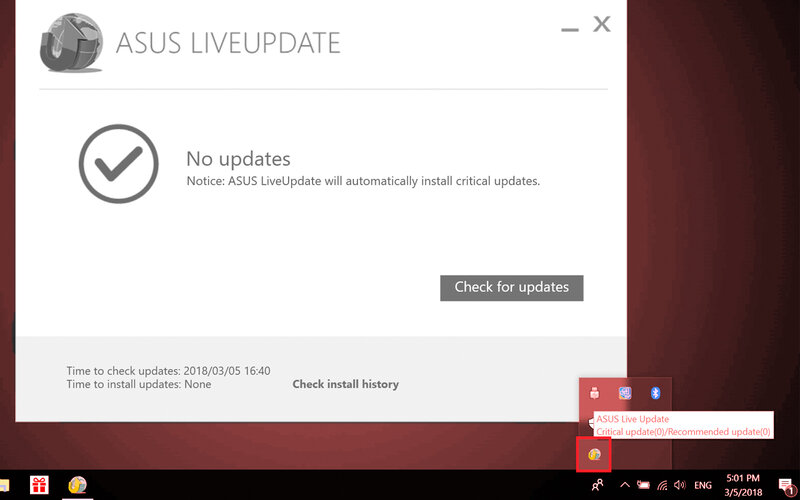Open the blue square tray app icon
The image size is (800, 500).
pos(625,393)
